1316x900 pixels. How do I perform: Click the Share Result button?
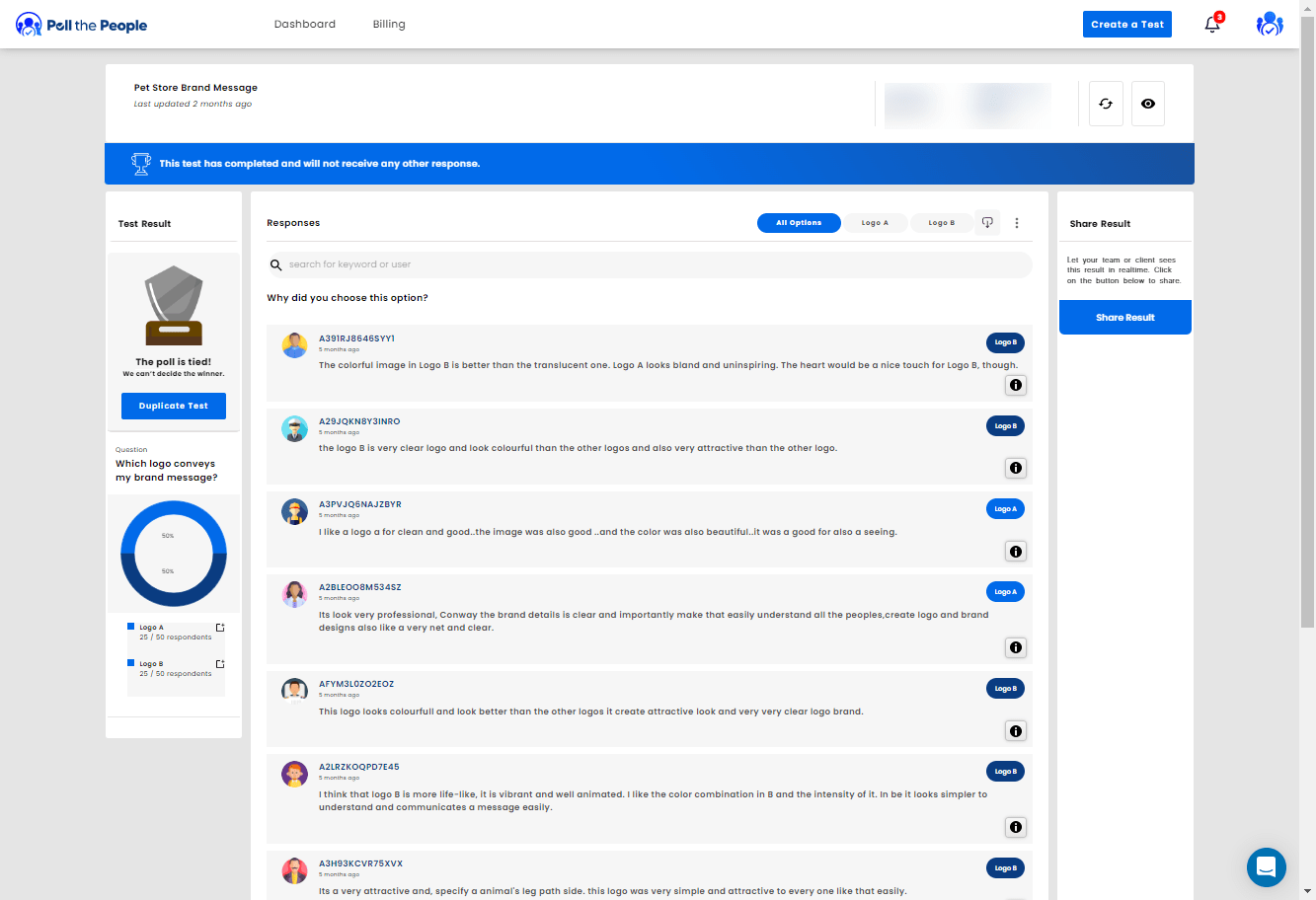pyautogui.click(x=1124, y=318)
